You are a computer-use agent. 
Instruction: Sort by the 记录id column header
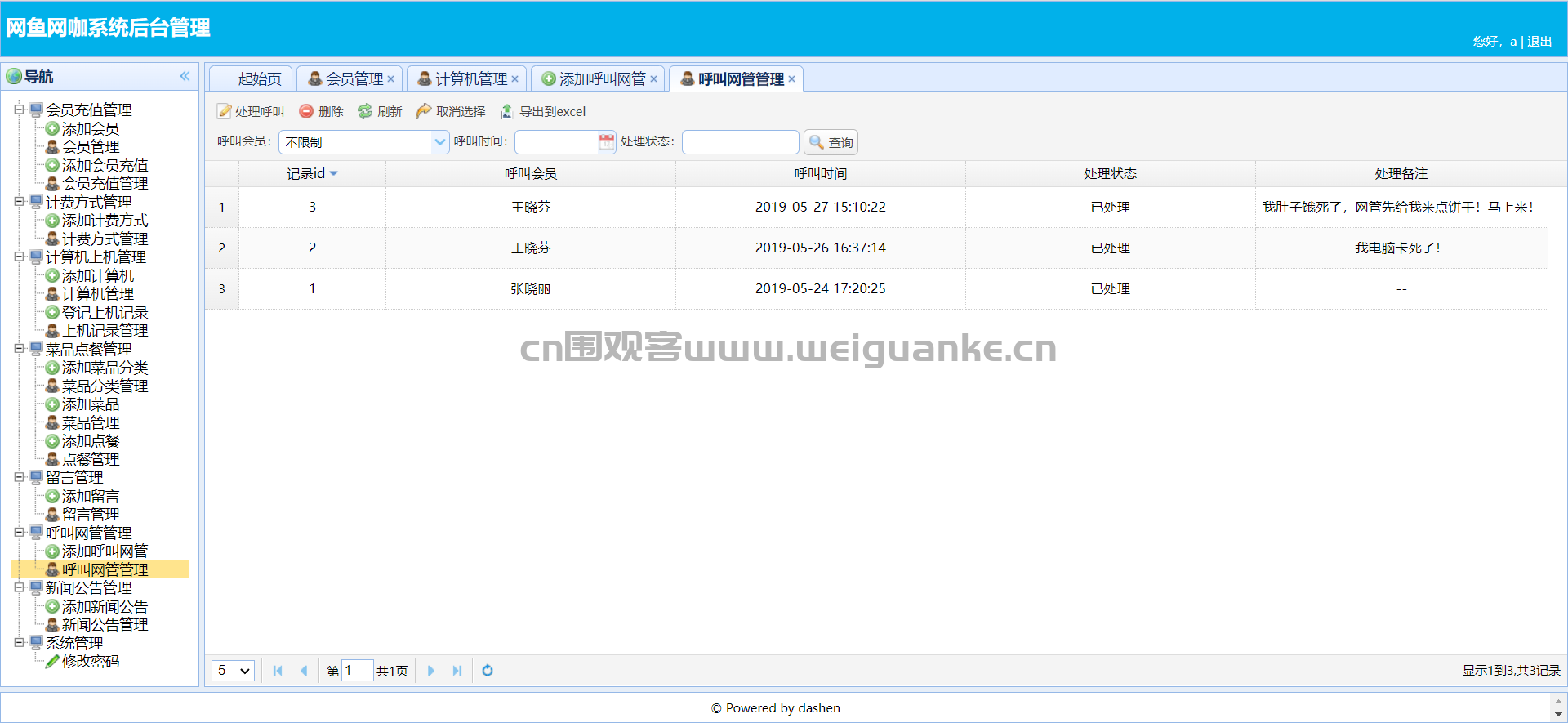312,174
